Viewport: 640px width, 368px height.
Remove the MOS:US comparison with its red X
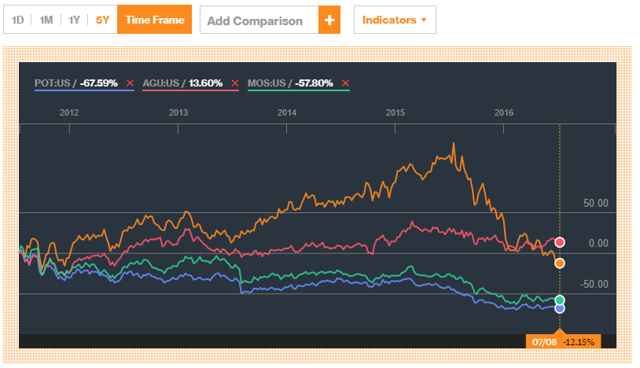[x=345, y=83]
